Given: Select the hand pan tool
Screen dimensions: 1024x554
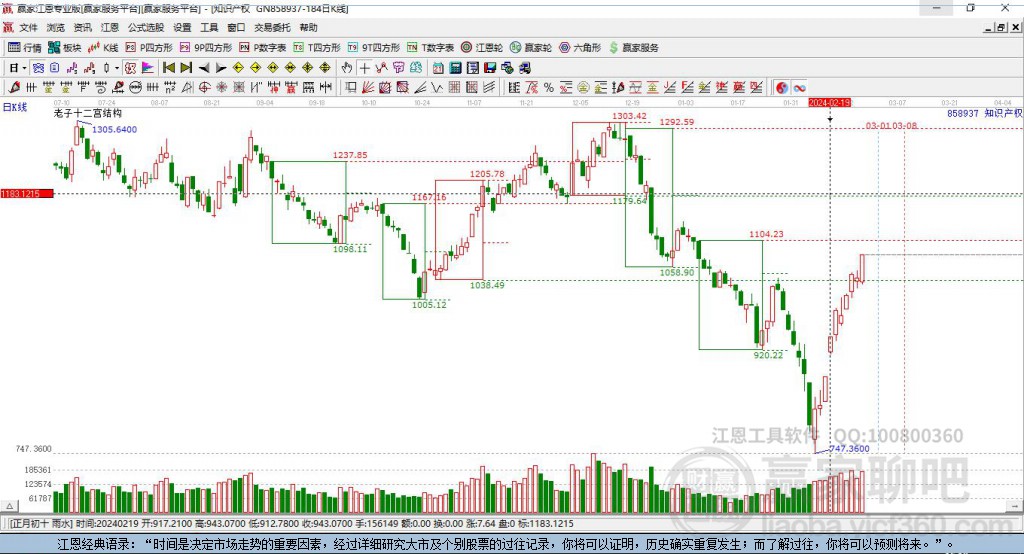Looking at the screenshot, I should point(347,68).
